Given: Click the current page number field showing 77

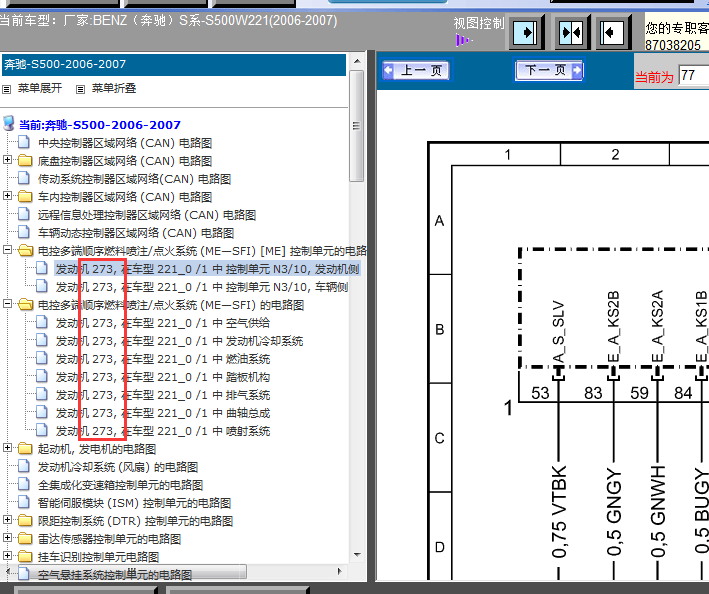Looking at the screenshot, I should coord(694,75).
